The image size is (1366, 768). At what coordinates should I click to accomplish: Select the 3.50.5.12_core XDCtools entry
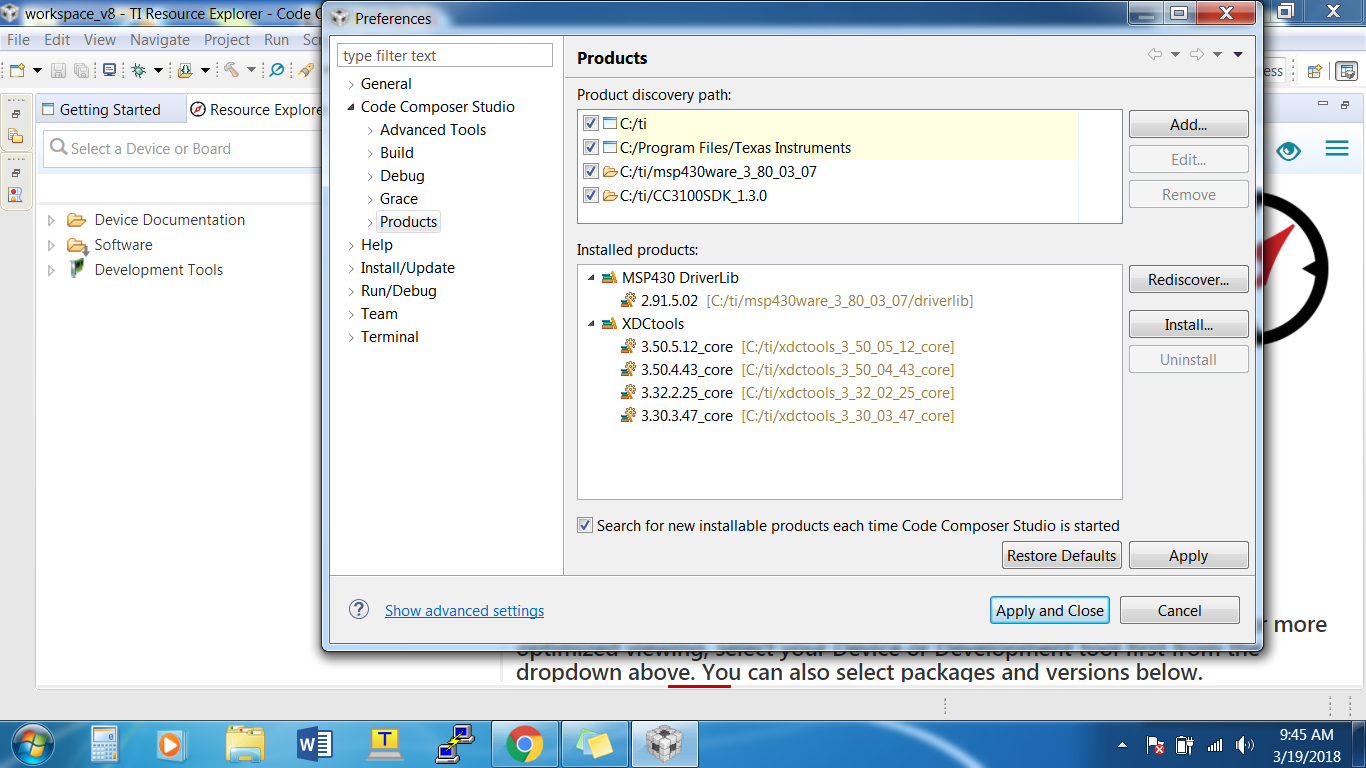click(x=787, y=347)
